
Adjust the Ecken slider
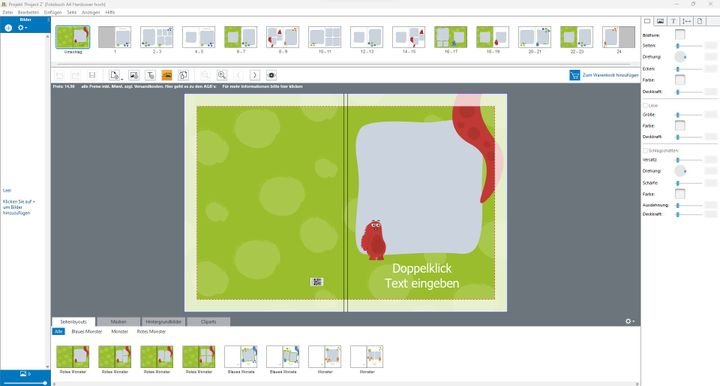click(689, 69)
